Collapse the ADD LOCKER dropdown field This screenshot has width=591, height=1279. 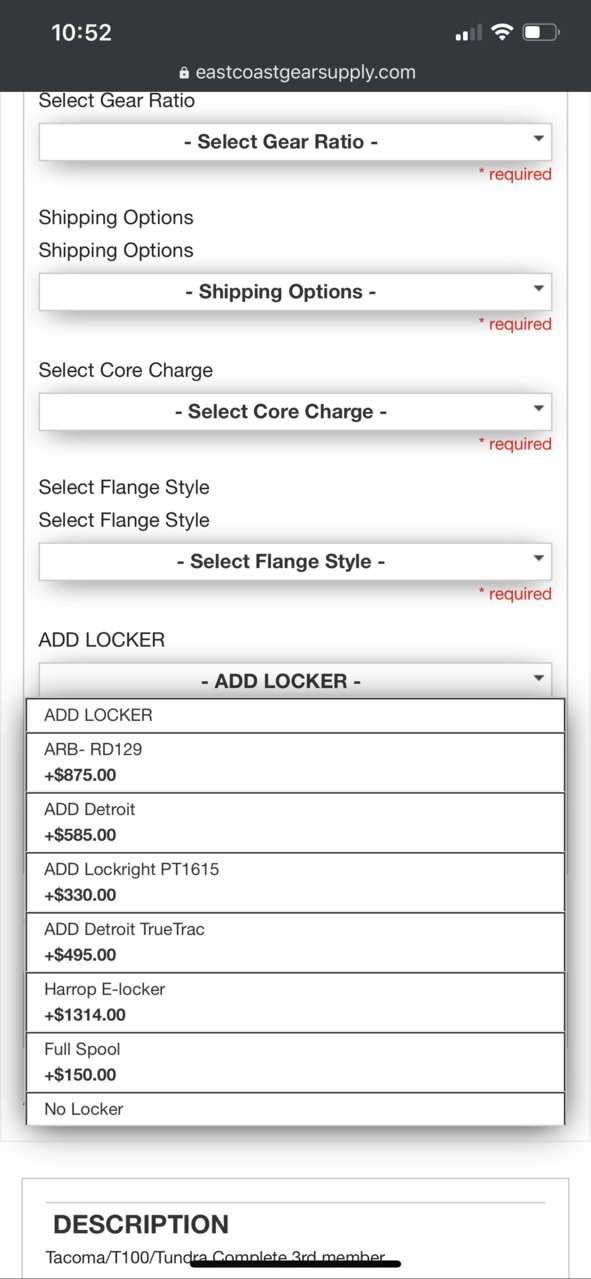[295, 680]
